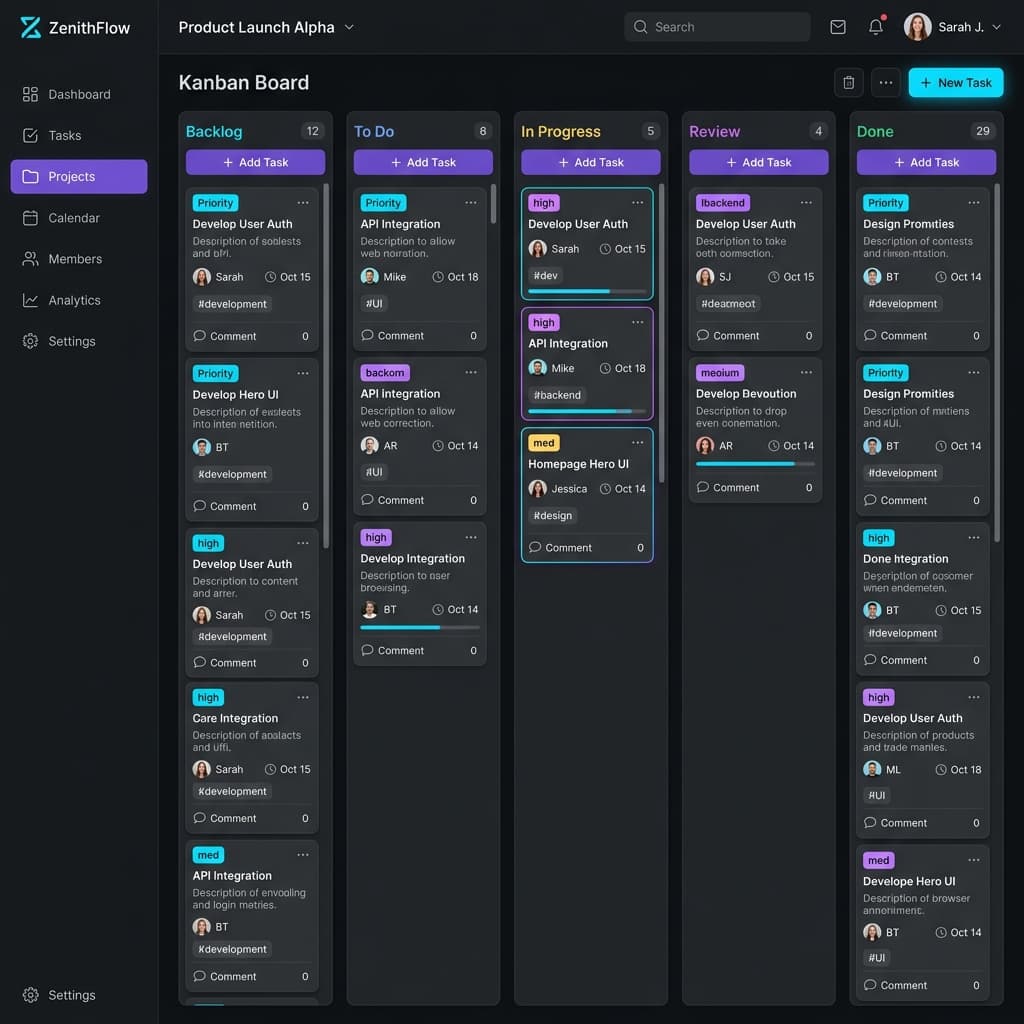Click ML avatar on Done Develop User Auth
Viewport: 1024px width, 1024px height.
[x=872, y=769]
